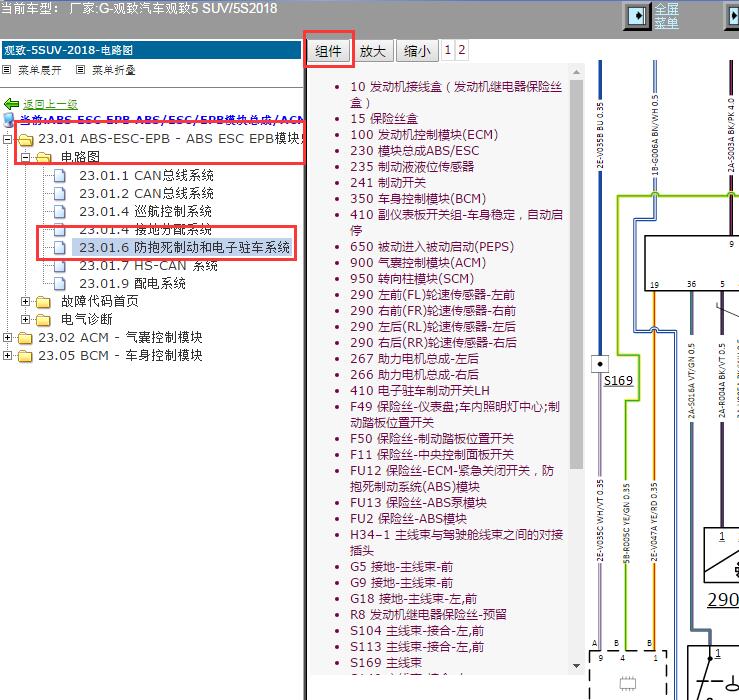Click the page icon of 23.01.2 CAN总线系统
Screen dimensions: 739x700
pyautogui.click(x=60, y=193)
